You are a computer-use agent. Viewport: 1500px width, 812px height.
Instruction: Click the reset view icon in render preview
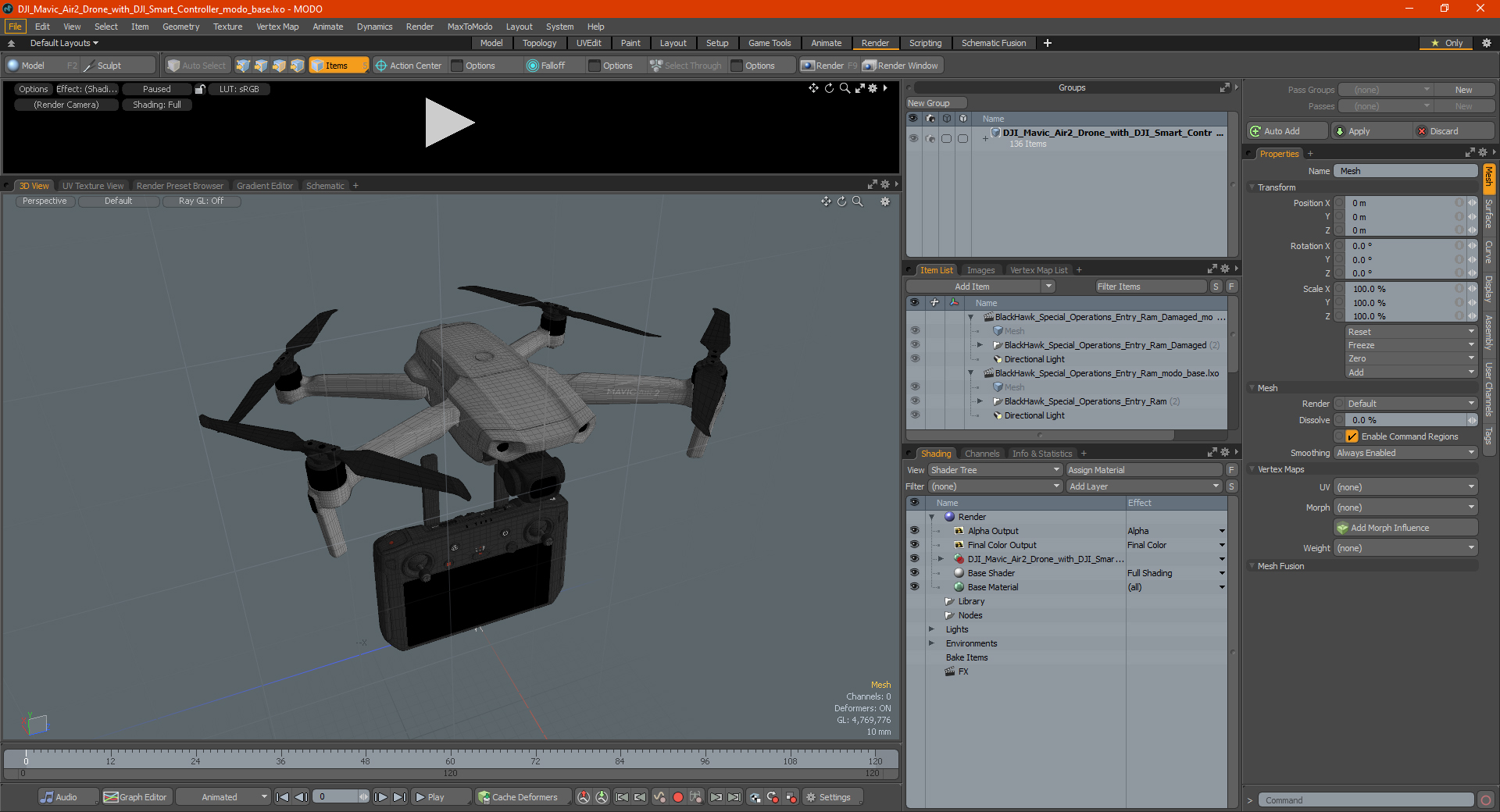point(829,88)
